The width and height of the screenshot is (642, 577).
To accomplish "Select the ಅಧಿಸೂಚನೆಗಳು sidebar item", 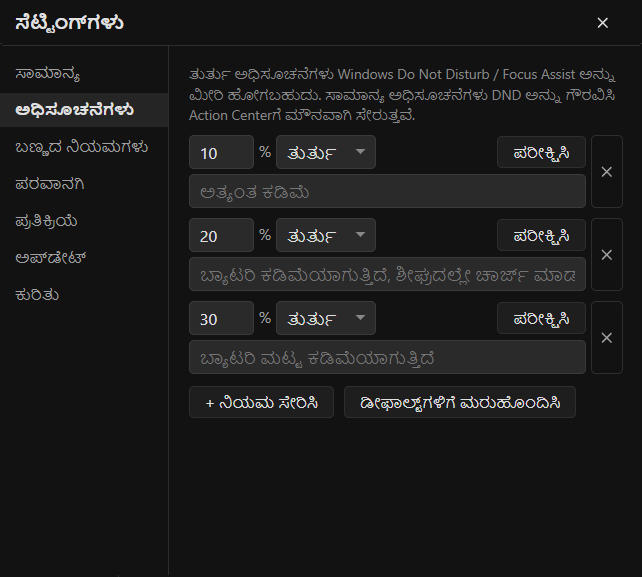I will point(84,110).
